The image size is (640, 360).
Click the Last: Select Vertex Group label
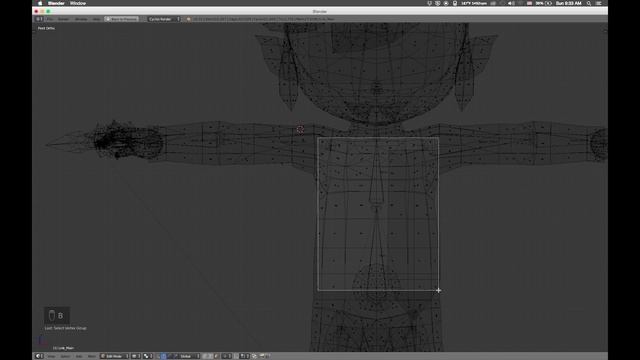(65, 328)
